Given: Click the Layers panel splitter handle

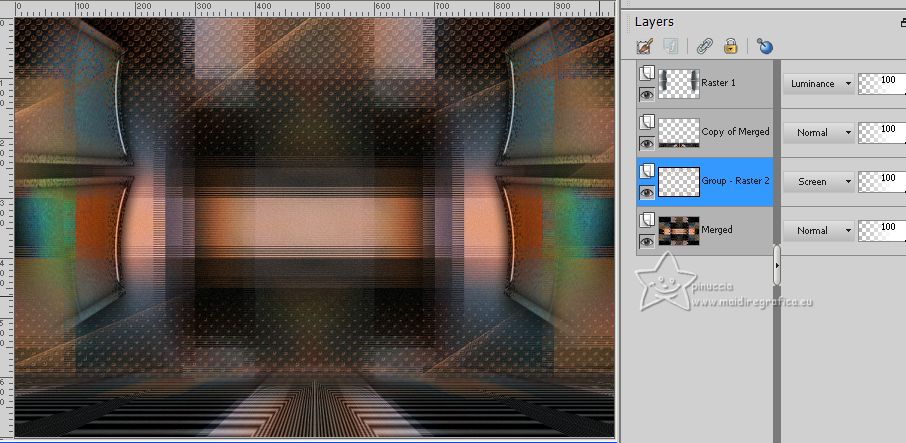Looking at the screenshot, I should pos(777,265).
